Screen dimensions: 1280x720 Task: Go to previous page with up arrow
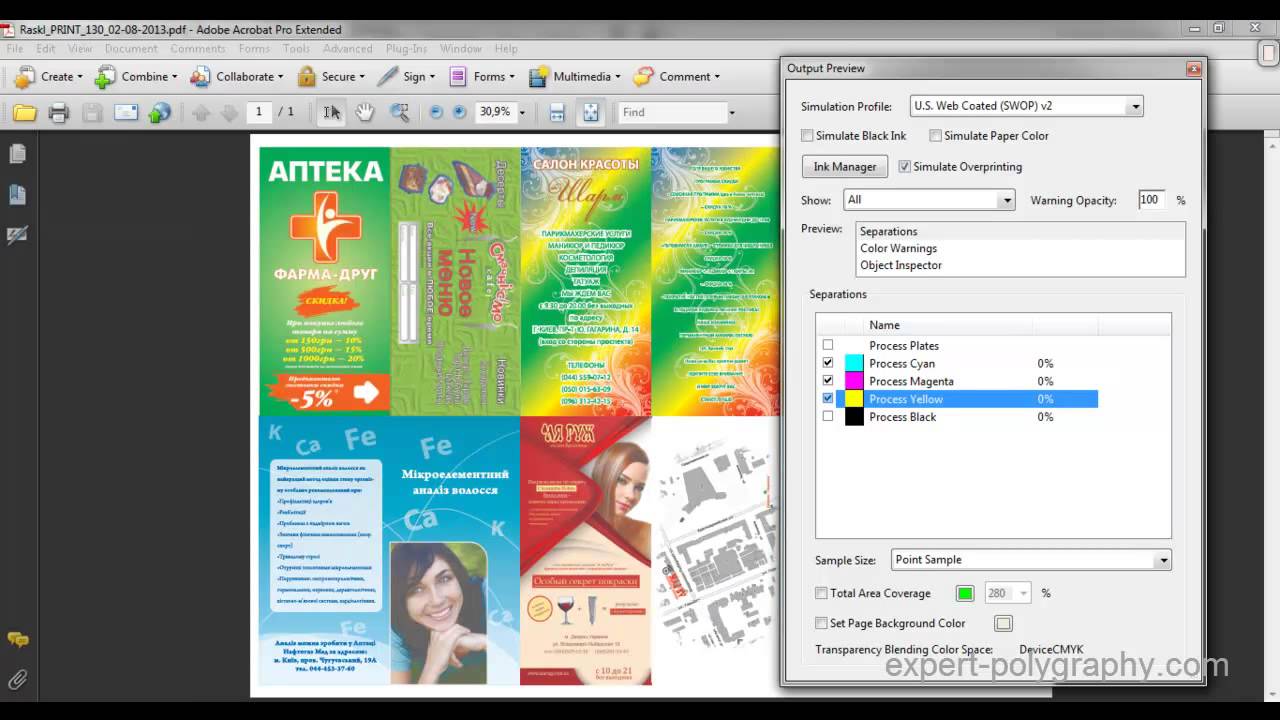(201, 113)
